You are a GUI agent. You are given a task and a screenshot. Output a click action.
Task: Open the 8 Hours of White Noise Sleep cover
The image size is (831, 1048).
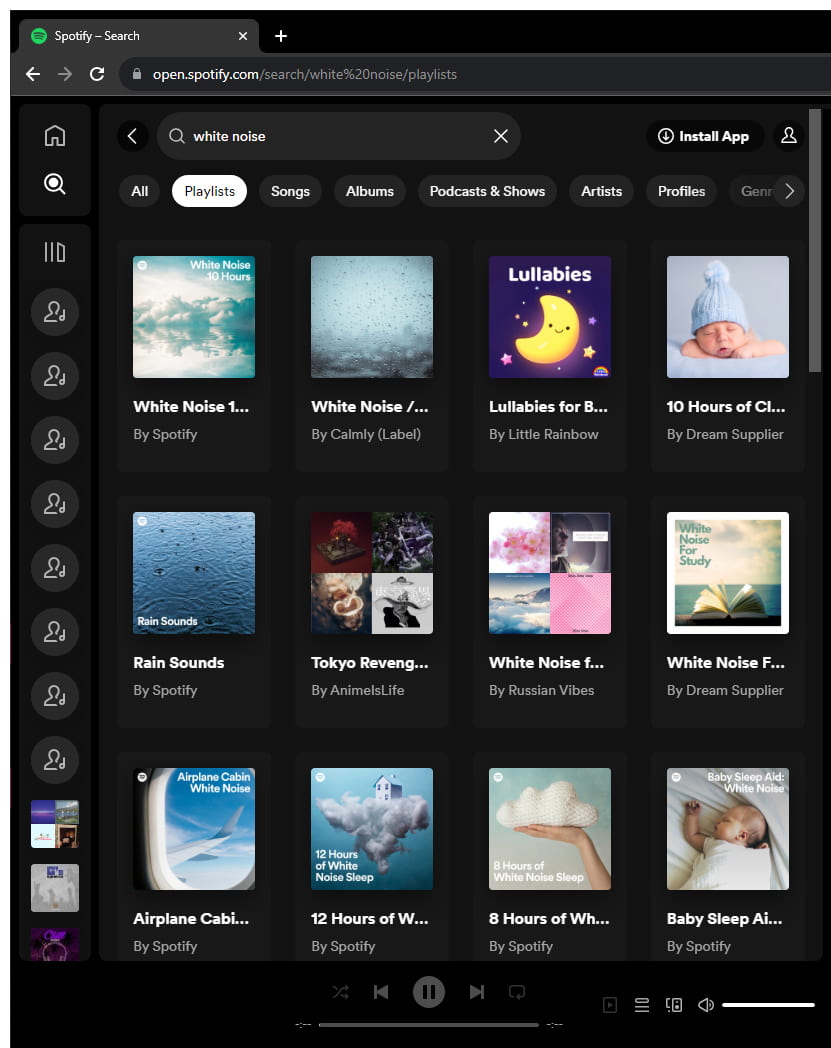click(550, 829)
